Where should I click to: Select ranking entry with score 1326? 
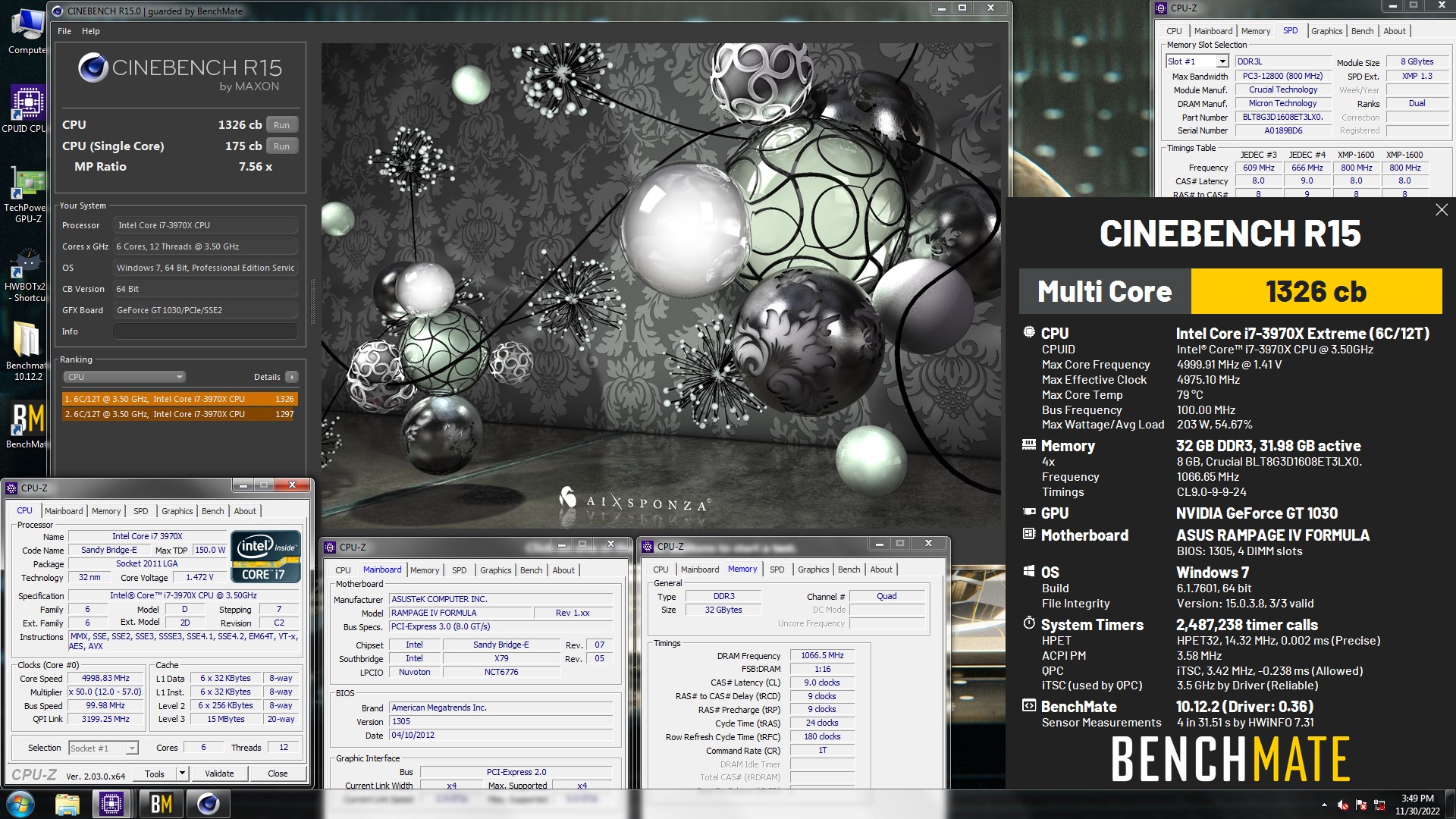click(x=180, y=399)
